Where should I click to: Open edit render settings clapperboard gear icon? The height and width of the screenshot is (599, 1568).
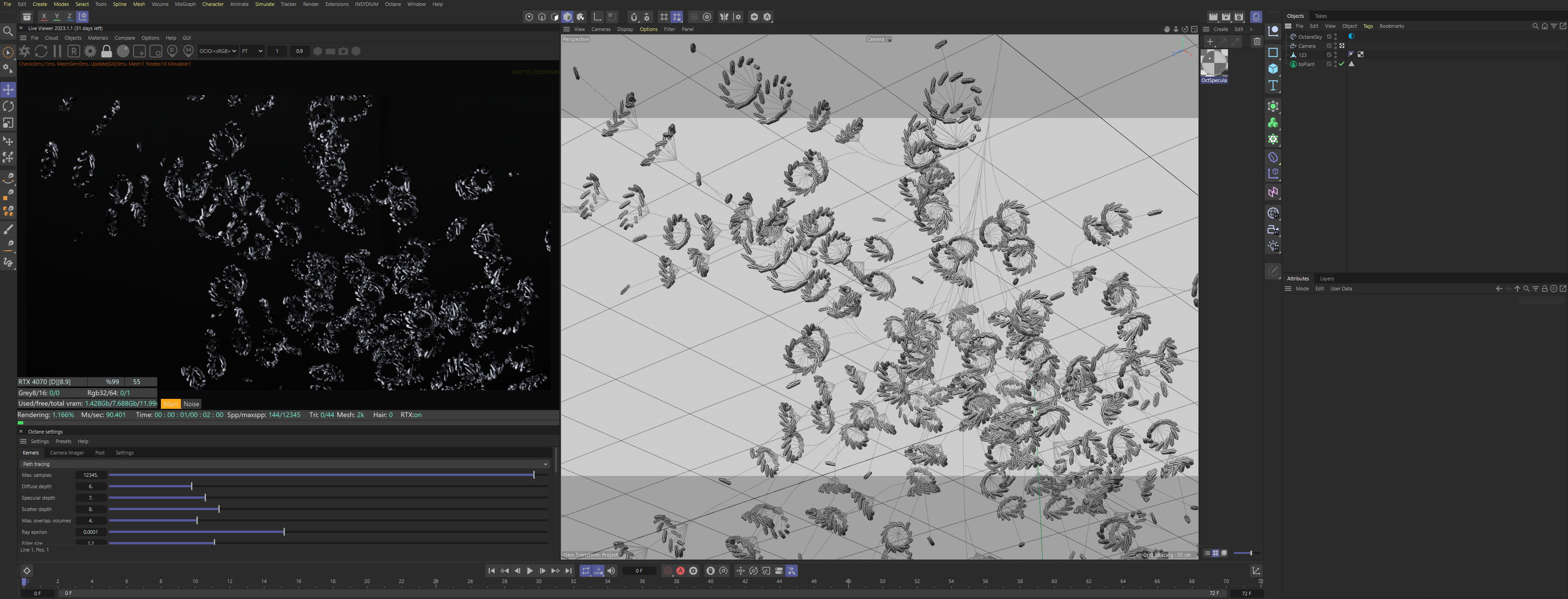(1239, 16)
